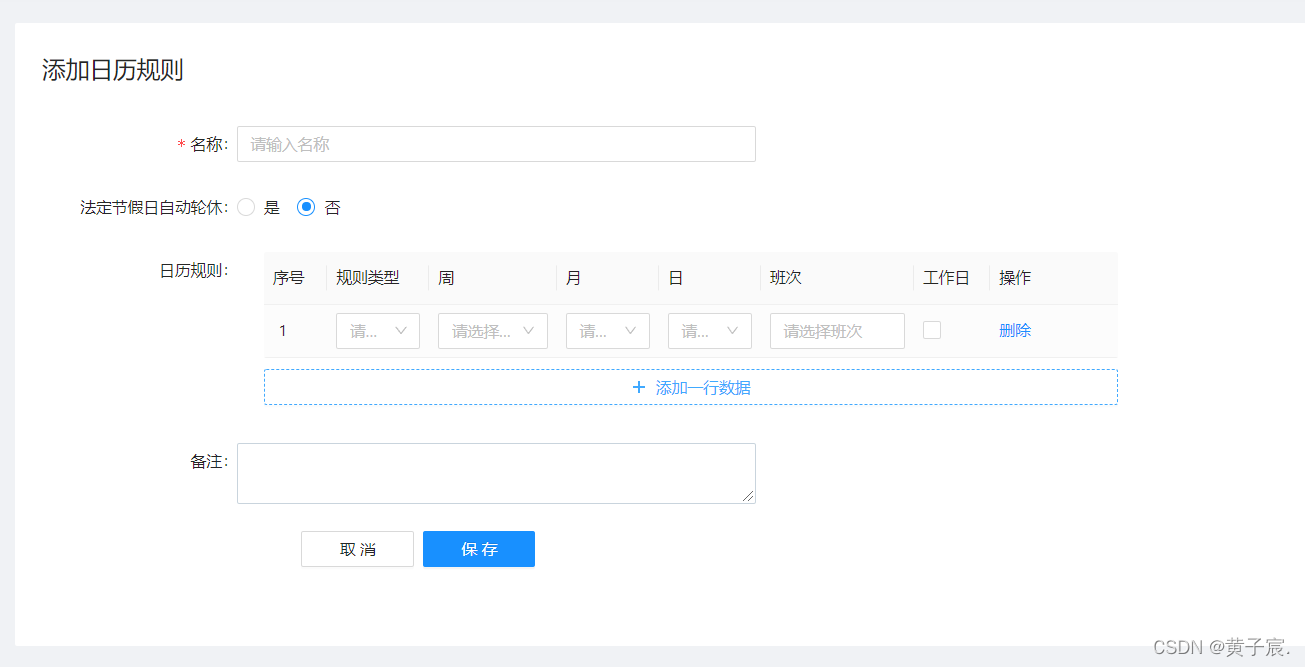The width and height of the screenshot is (1305, 667).
Task: Click the plus icon to add a row
Action: [x=639, y=387]
